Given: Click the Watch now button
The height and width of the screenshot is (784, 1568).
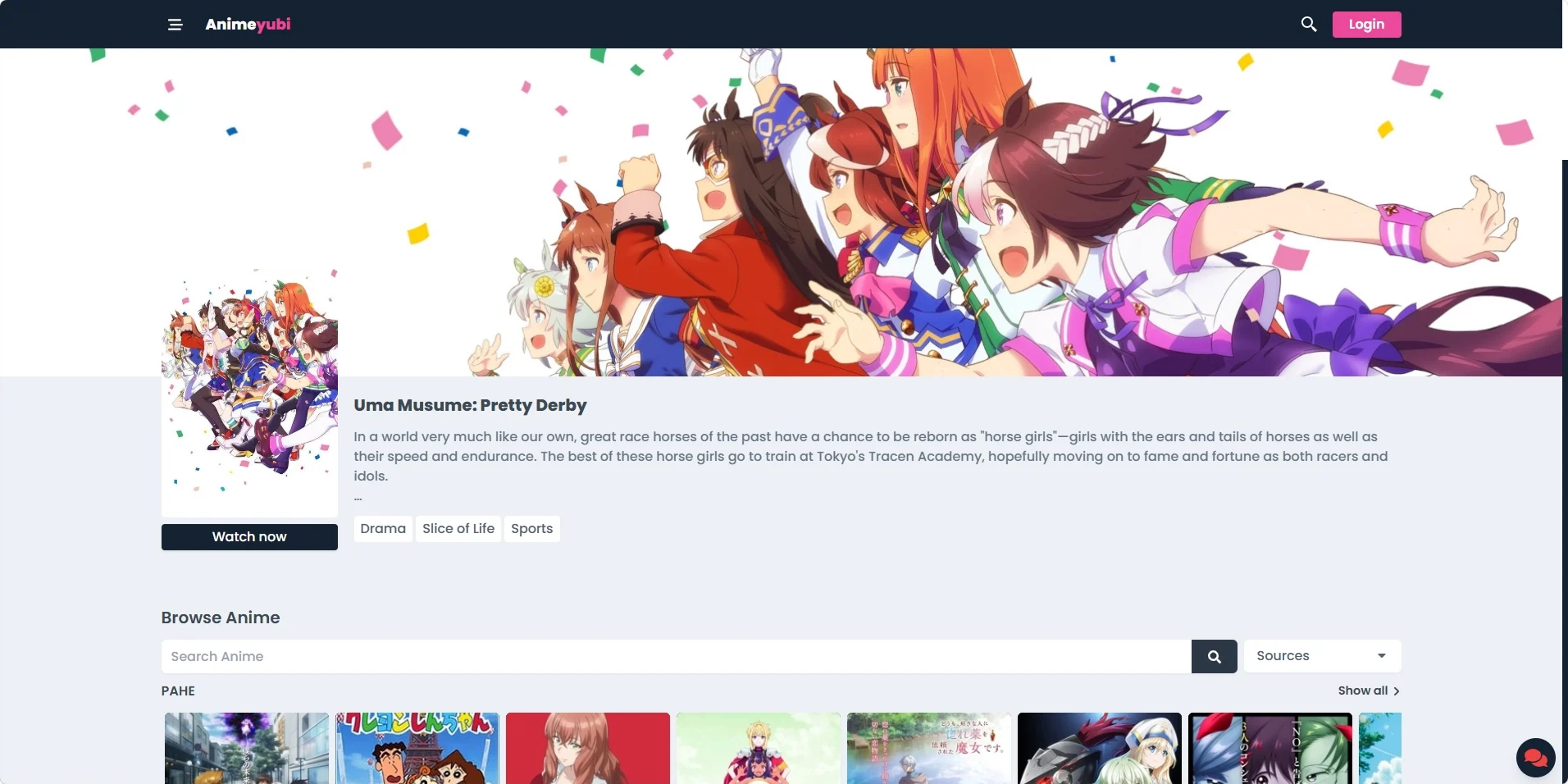Looking at the screenshot, I should [249, 536].
